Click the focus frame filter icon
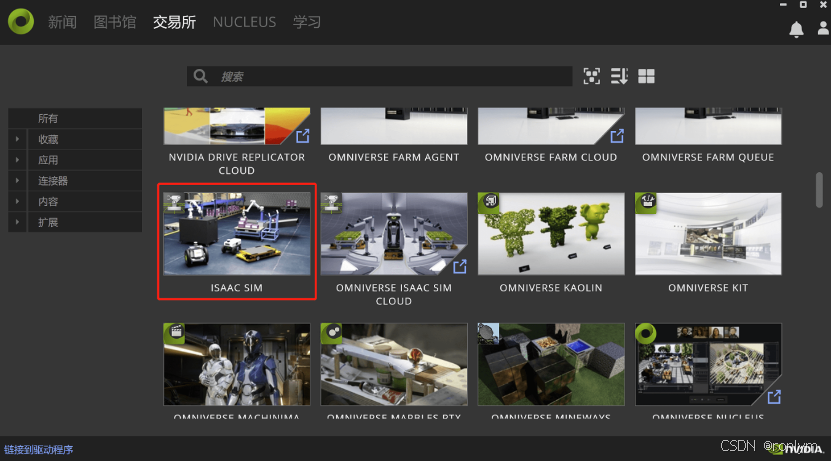 [592, 76]
